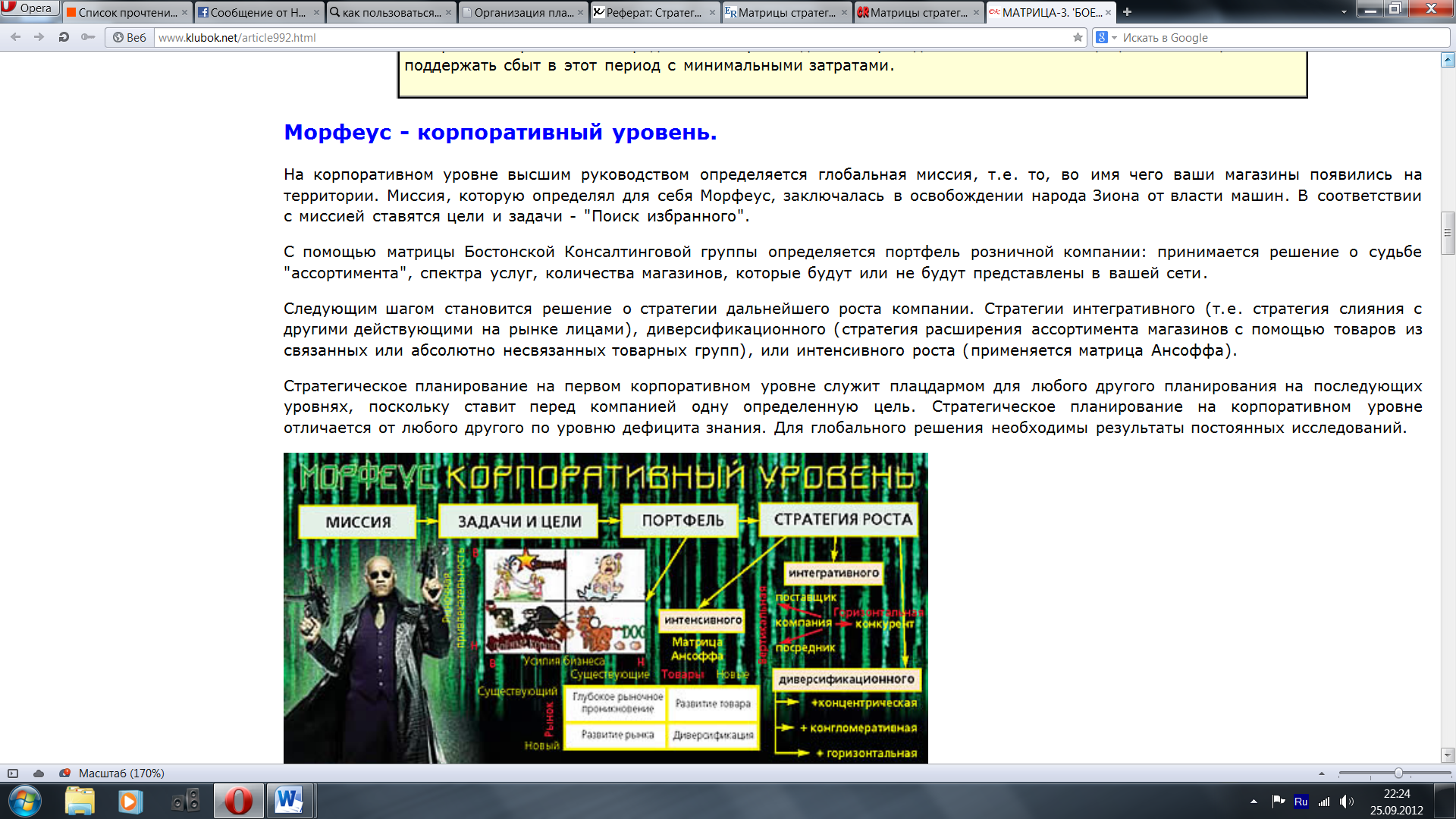Click the 'Морфеус - корпоративный уровень.' heading
Image resolution: width=1456 pixels, height=819 pixels.
click(500, 132)
